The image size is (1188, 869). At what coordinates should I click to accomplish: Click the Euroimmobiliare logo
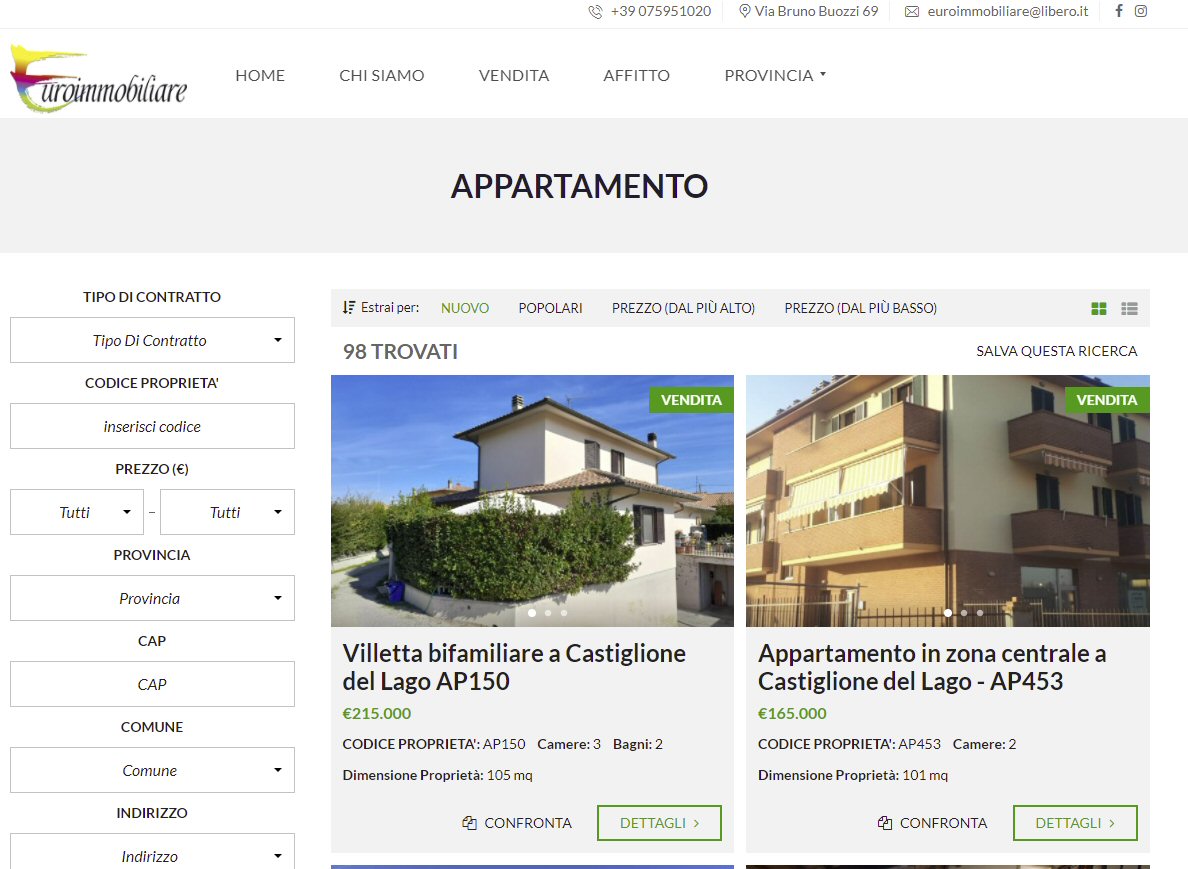tap(98, 79)
